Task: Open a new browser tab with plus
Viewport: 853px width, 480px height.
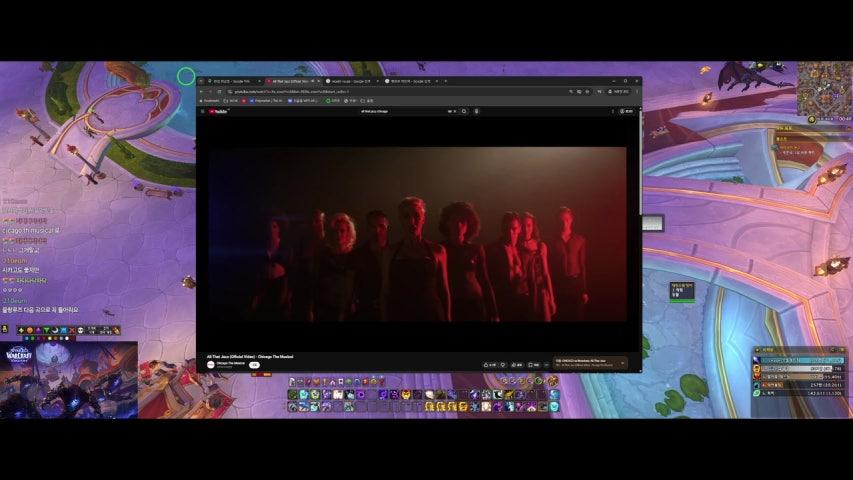Action: (x=446, y=81)
